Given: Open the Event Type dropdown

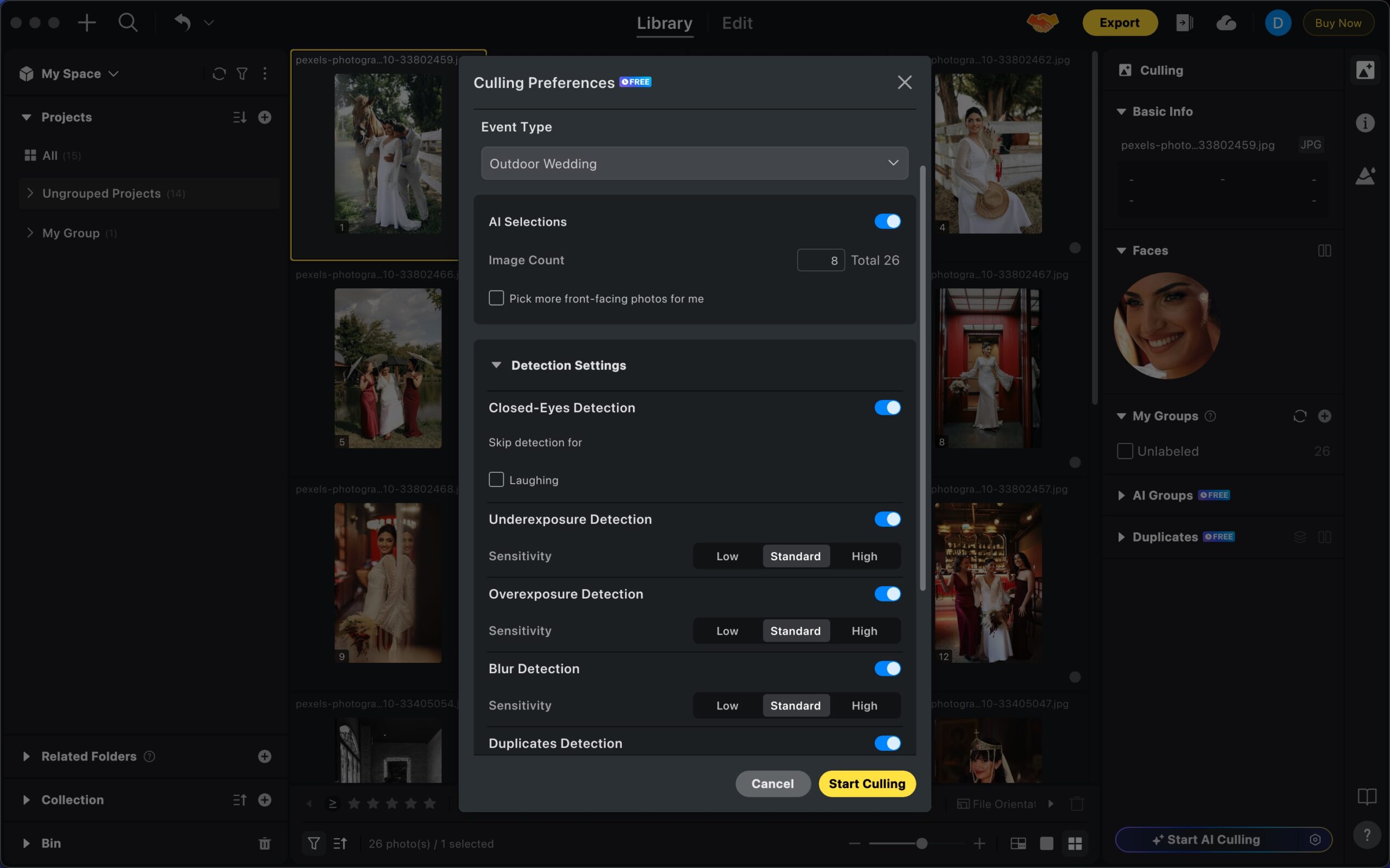Looking at the screenshot, I should point(694,163).
